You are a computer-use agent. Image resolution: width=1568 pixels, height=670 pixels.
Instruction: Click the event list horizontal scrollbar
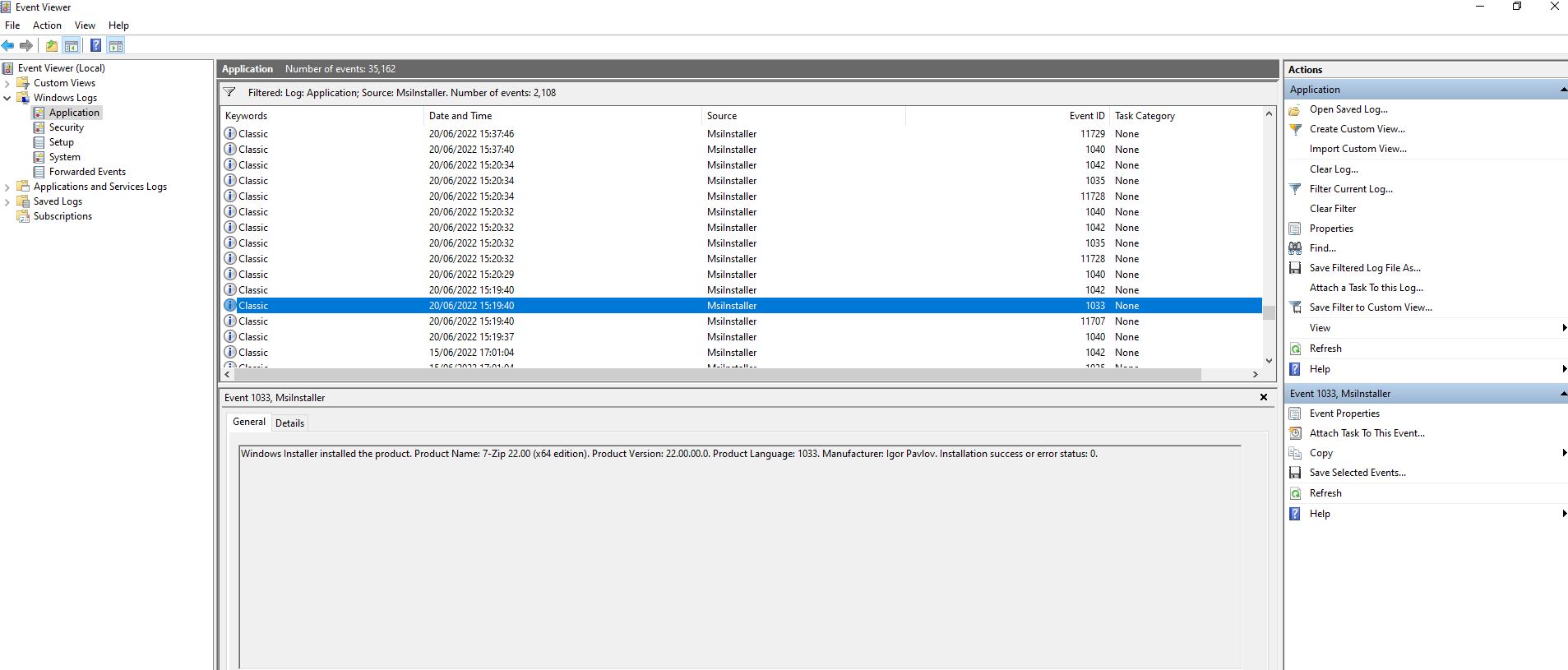click(717, 374)
